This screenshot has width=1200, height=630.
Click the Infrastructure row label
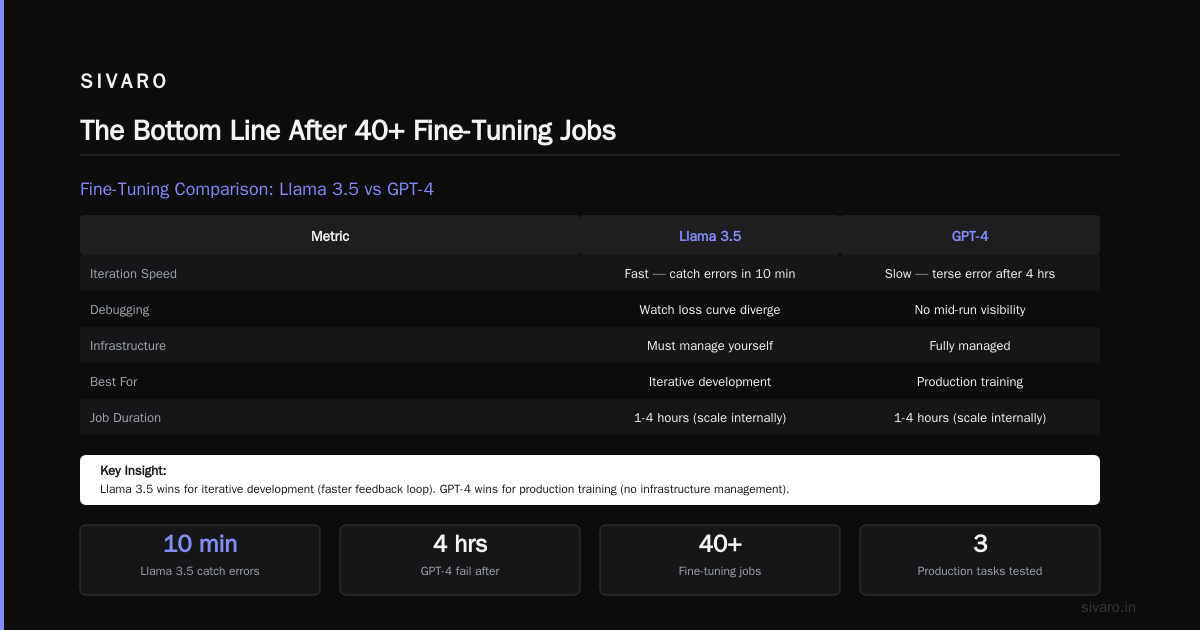[x=128, y=346]
